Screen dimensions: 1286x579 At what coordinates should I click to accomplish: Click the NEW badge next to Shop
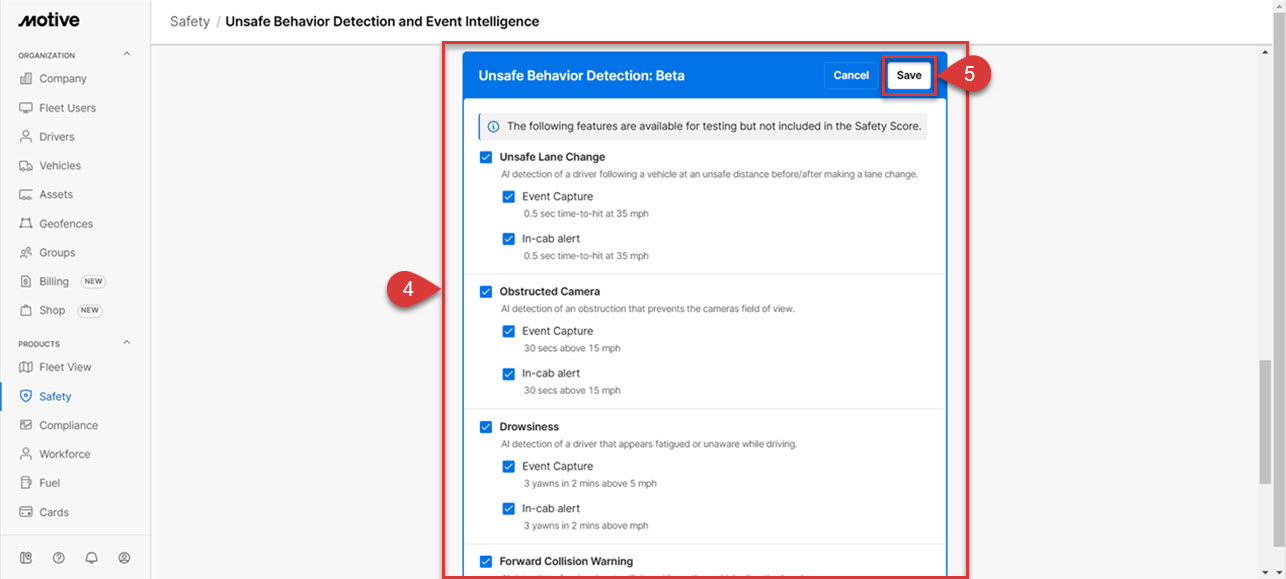pos(89,311)
